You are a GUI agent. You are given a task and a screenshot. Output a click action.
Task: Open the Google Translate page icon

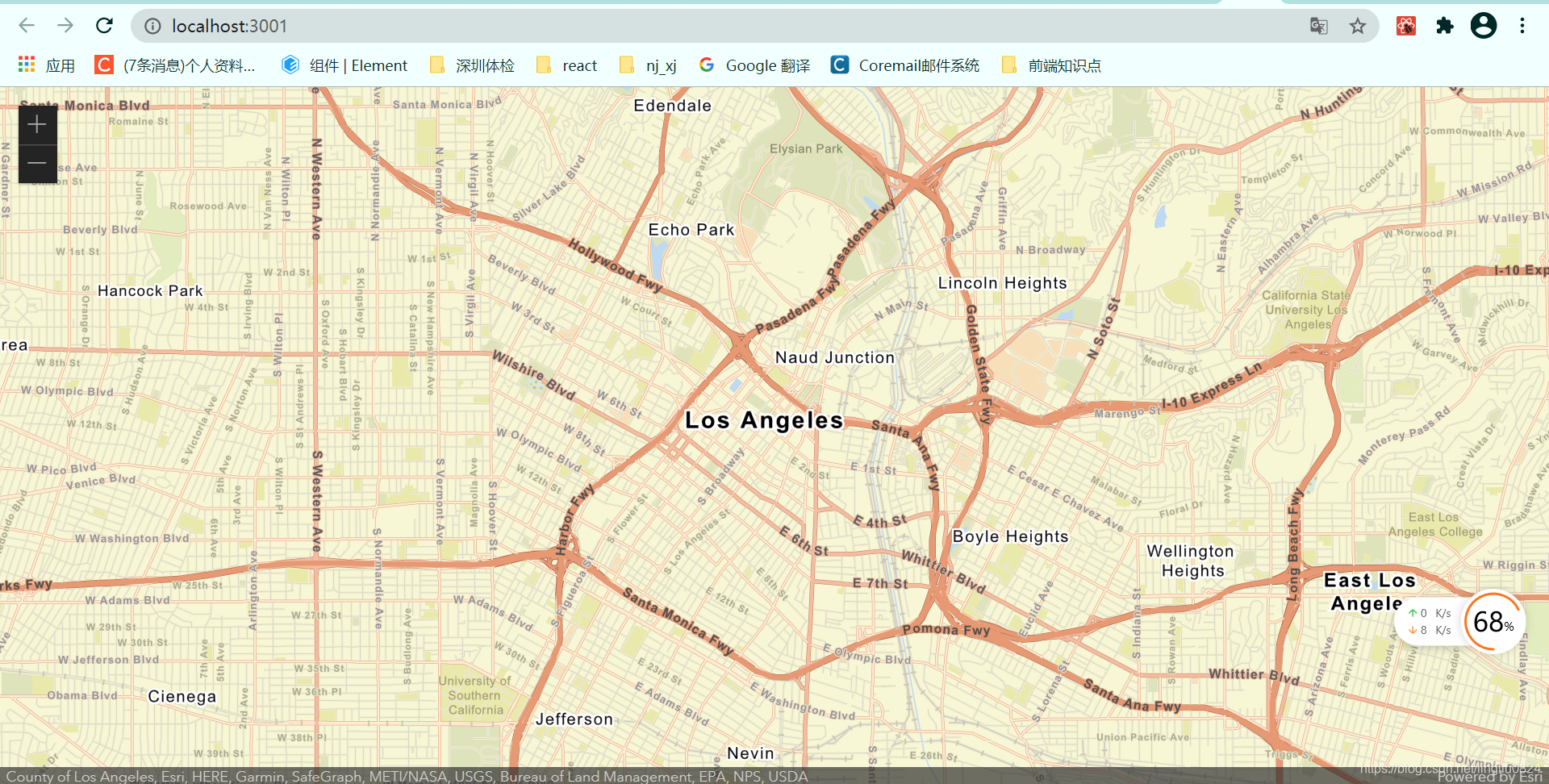coord(1319,26)
